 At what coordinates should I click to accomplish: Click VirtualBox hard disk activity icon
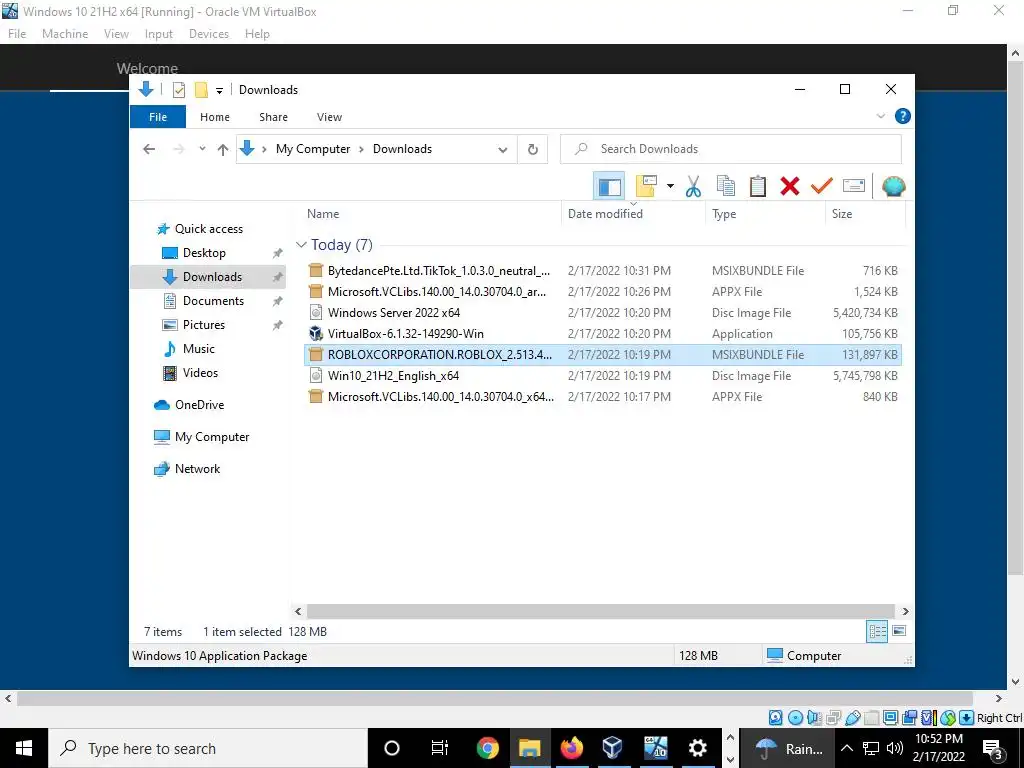pos(775,718)
